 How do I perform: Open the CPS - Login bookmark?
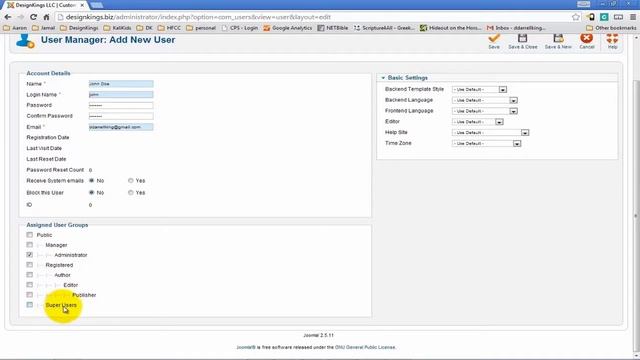tap(240, 28)
